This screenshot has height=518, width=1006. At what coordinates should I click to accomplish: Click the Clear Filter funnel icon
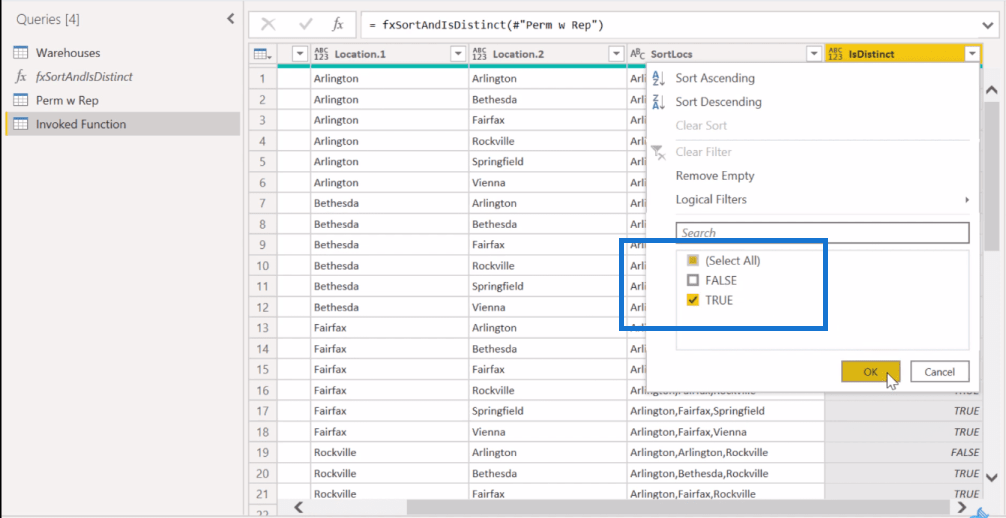(x=659, y=152)
